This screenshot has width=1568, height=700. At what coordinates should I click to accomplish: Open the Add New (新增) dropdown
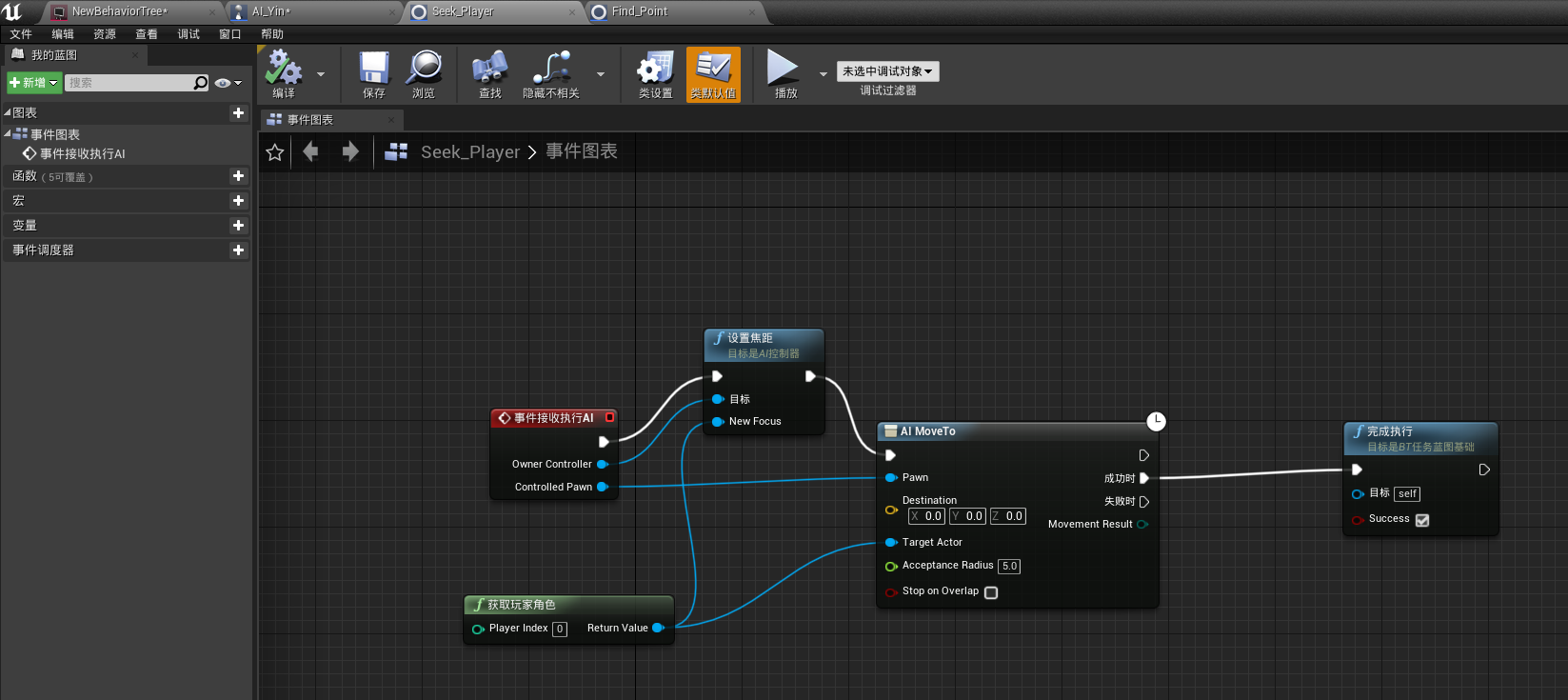pyautogui.click(x=34, y=83)
